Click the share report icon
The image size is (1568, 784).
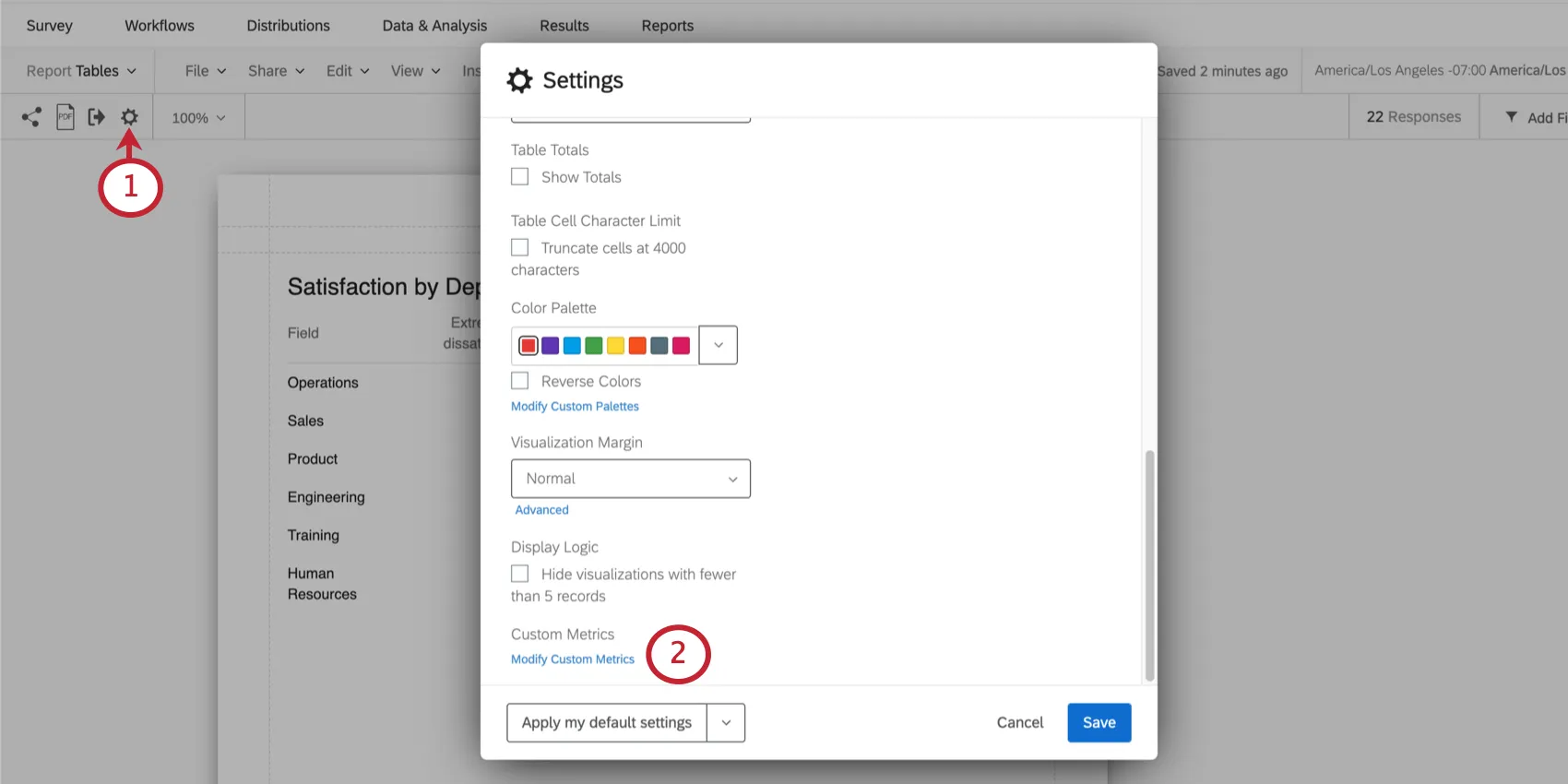[31, 117]
